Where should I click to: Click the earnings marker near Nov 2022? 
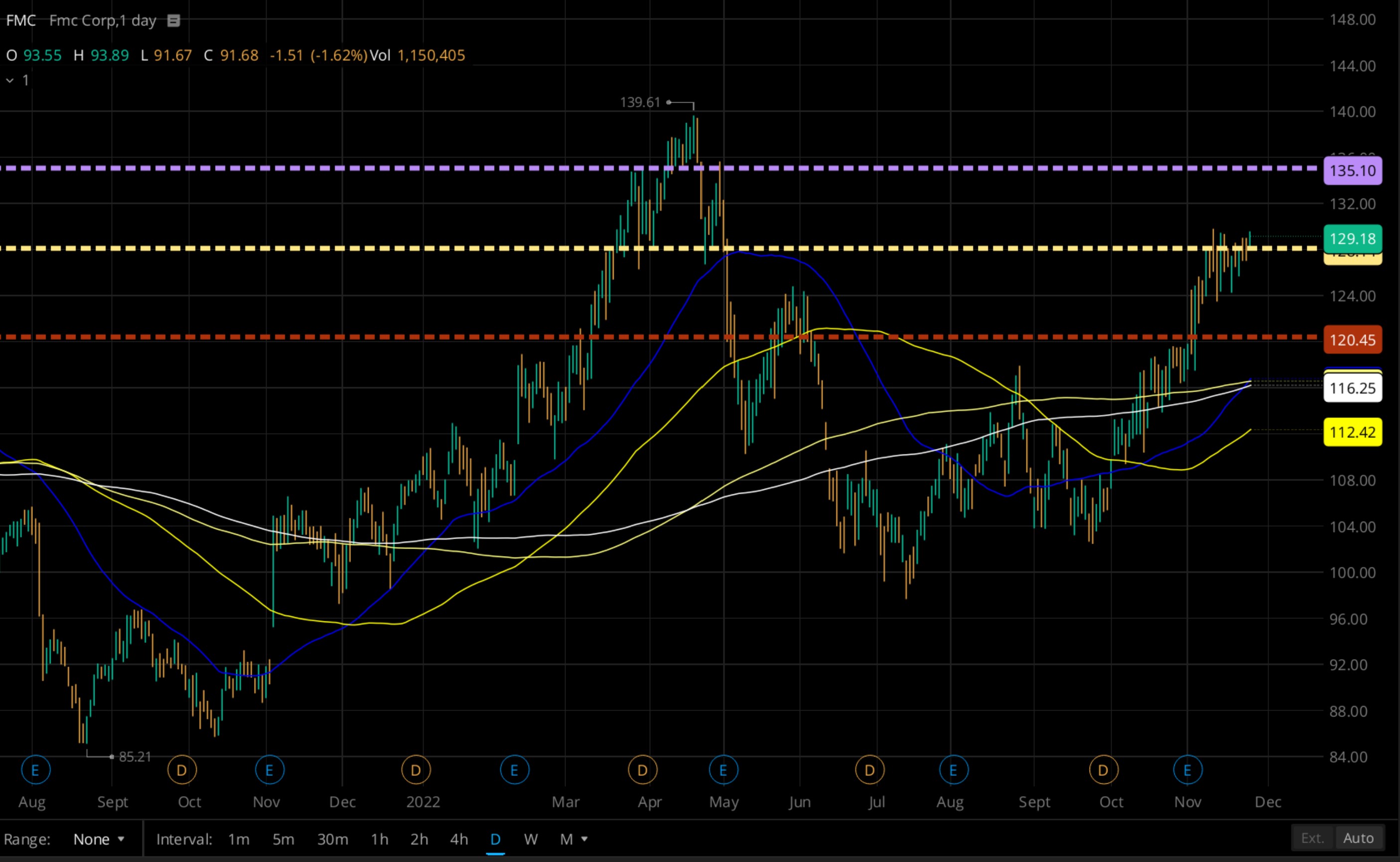coord(1187,770)
